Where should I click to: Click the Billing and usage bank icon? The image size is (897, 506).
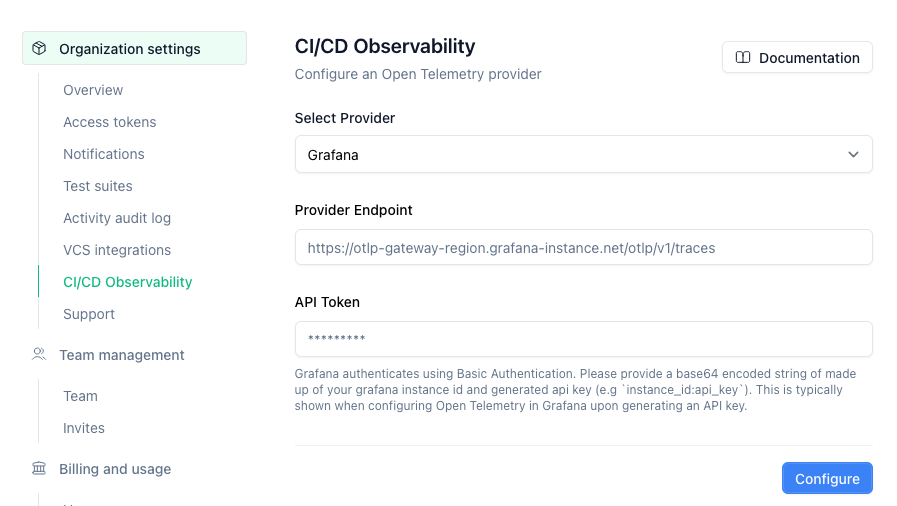click(x=39, y=469)
